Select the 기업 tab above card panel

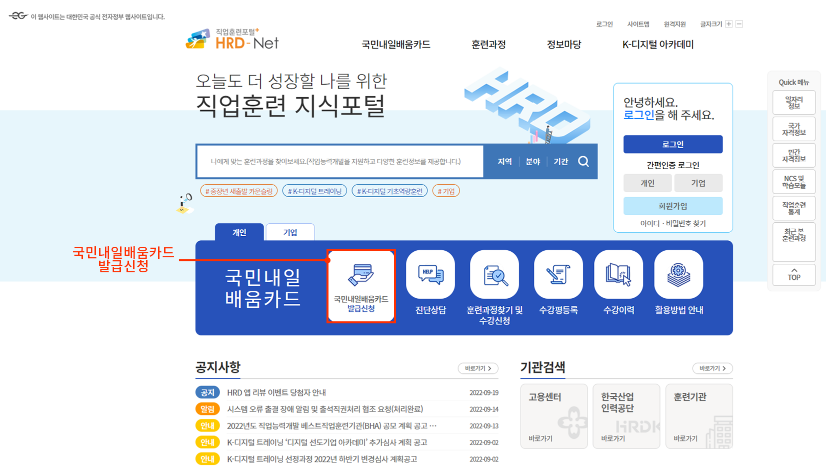point(290,232)
